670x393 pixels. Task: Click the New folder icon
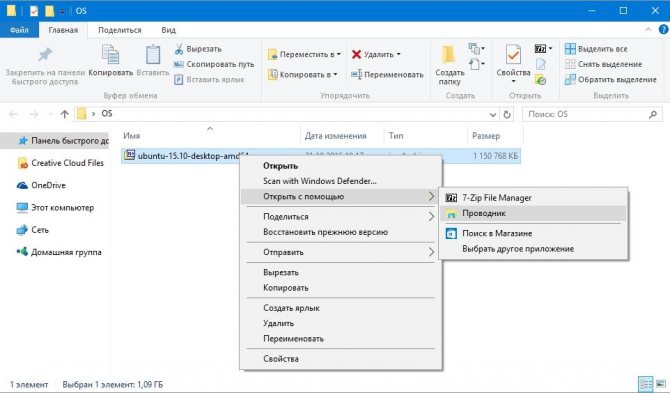click(449, 55)
